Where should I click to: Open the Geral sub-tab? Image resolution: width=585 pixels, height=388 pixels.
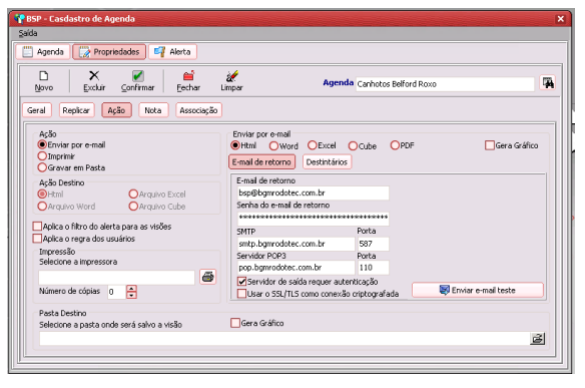(36, 110)
